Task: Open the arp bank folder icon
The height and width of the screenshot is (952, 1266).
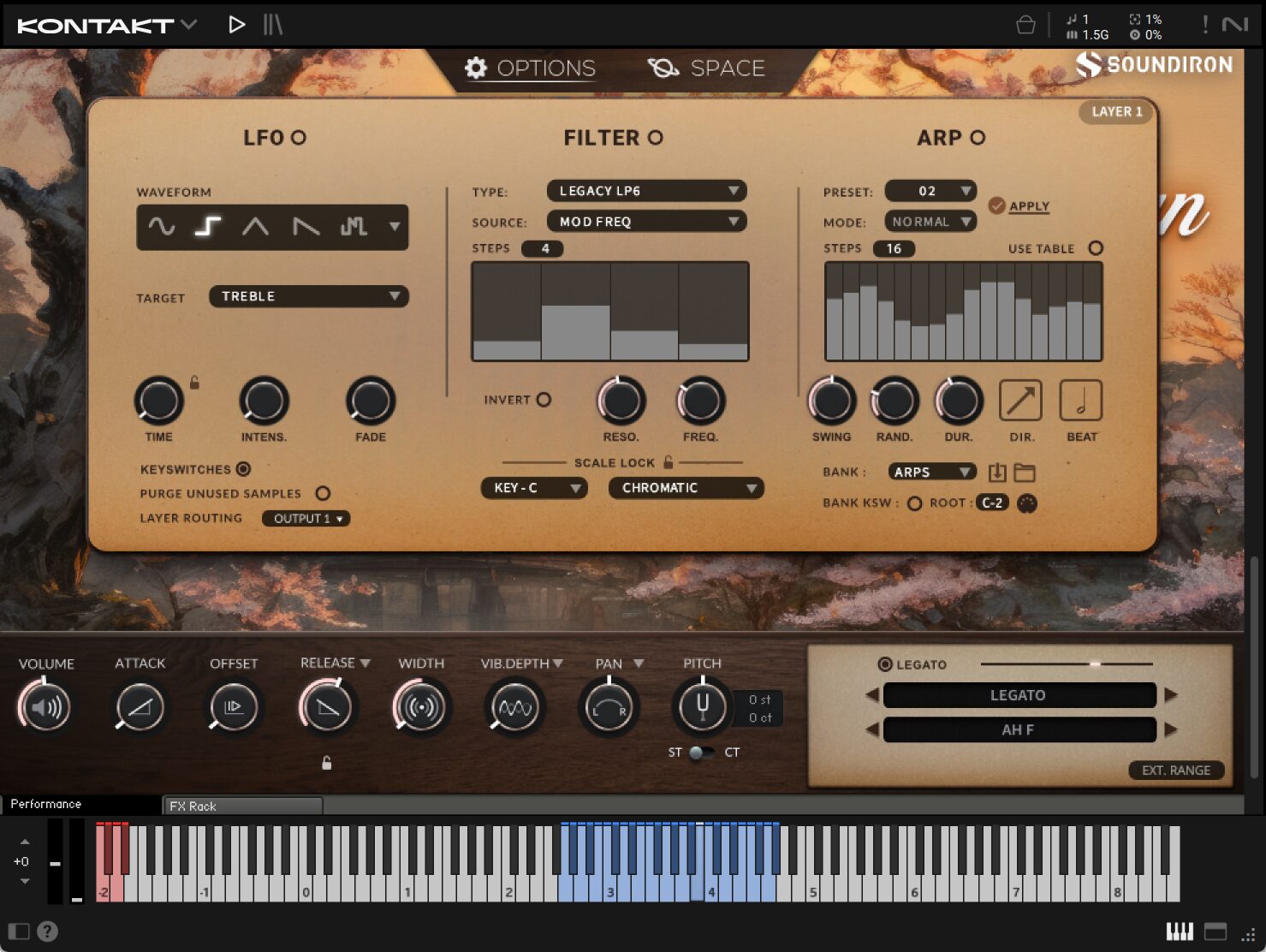Action: click(1025, 473)
